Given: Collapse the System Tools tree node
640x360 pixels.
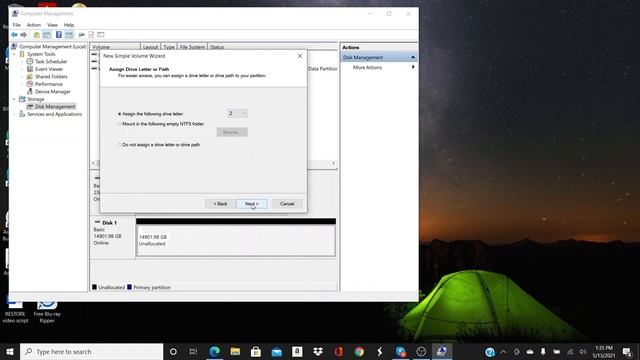Looking at the screenshot, I should pos(14,54).
